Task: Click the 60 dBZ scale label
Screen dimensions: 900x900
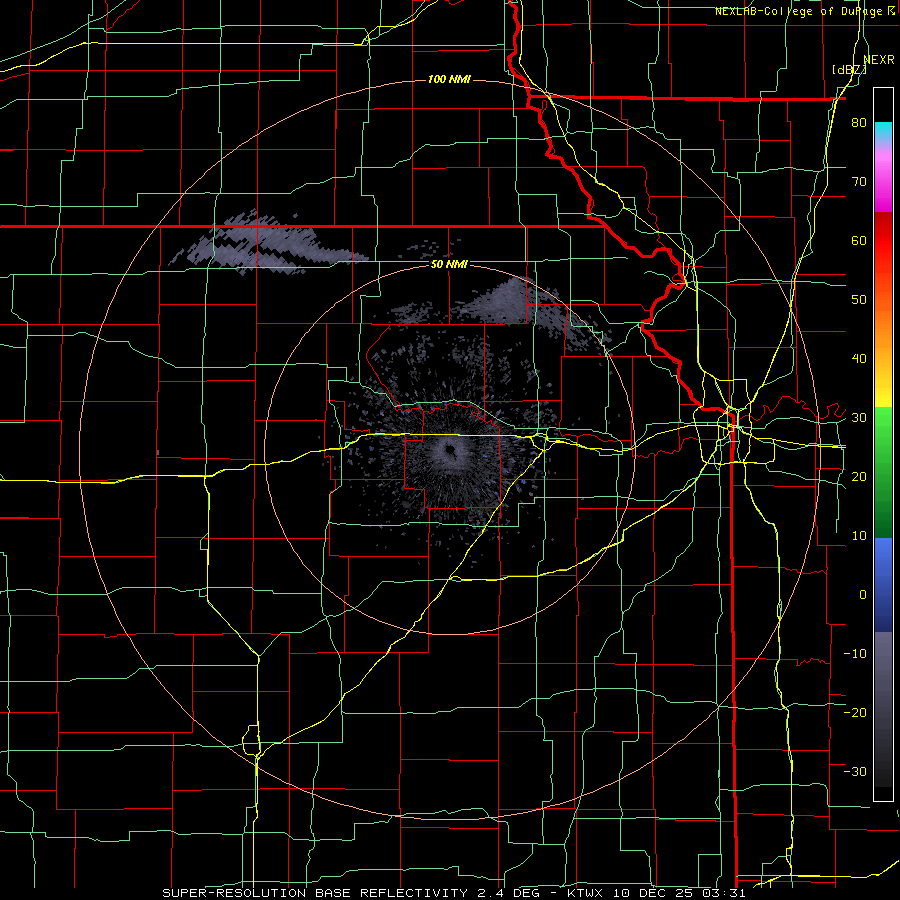Action: [x=859, y=240]
